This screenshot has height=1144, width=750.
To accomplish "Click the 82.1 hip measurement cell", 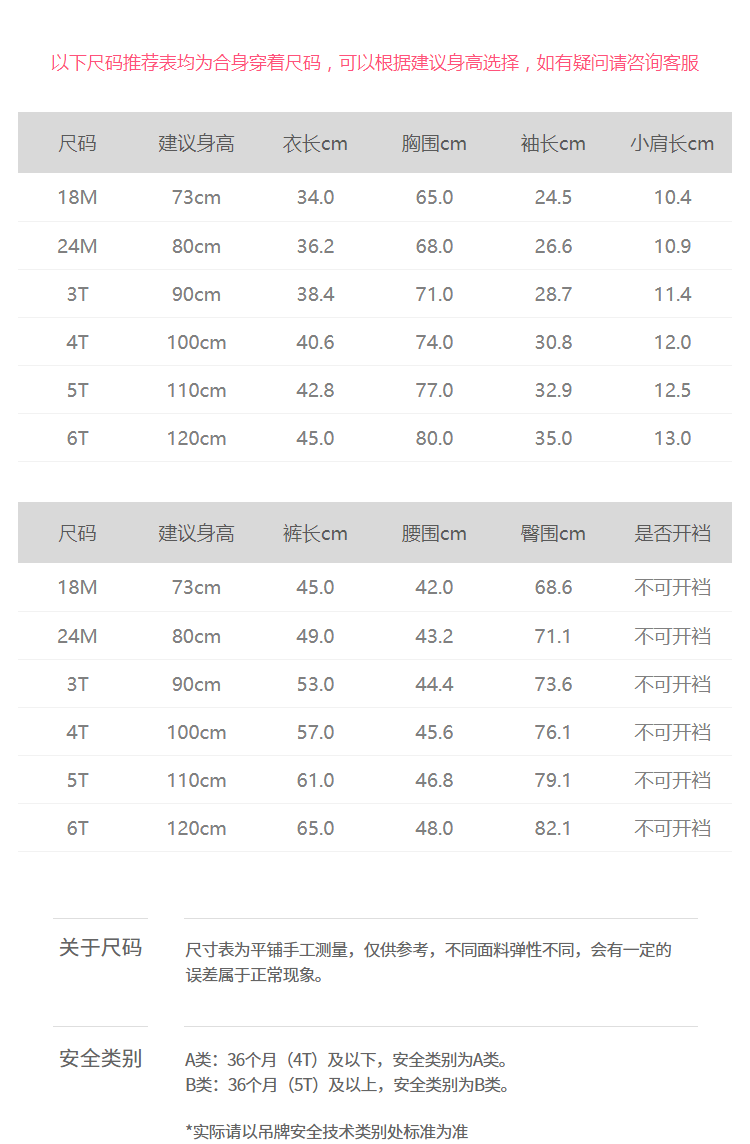I will 553,828.
